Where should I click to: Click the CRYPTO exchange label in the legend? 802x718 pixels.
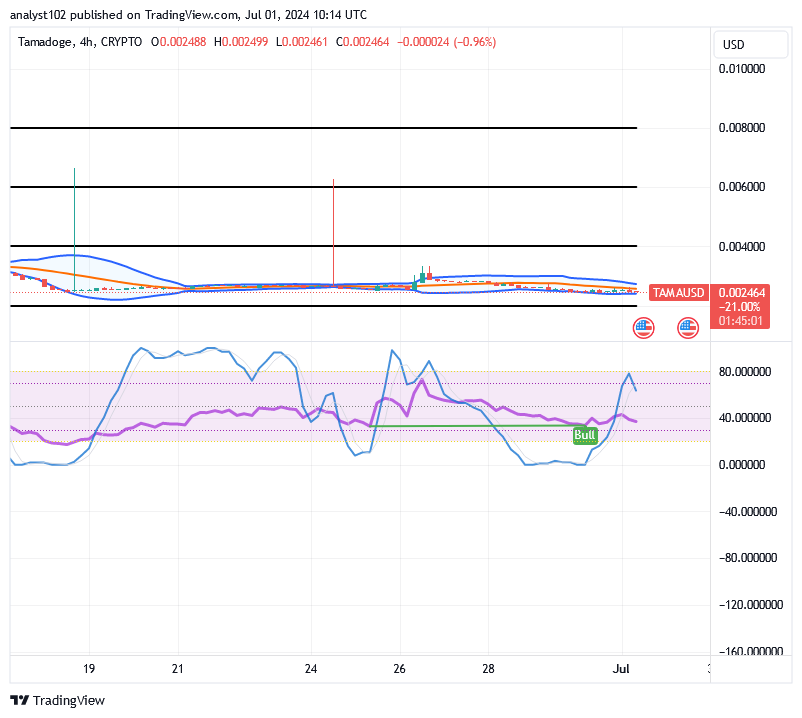tap(121, 42)
